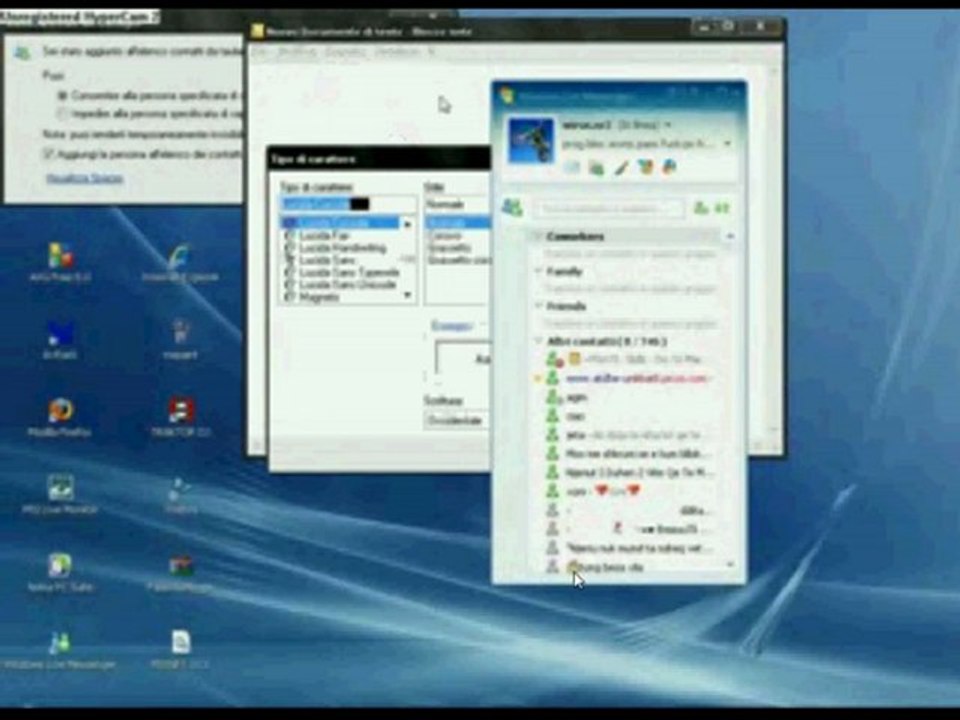The image size is (960, 720).
Task: Select 'Lucida Handwriting' in the font list
Action: [343, 248]
